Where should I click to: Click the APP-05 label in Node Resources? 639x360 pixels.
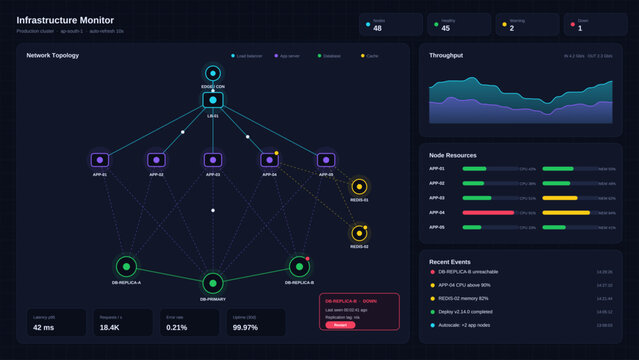436,227
